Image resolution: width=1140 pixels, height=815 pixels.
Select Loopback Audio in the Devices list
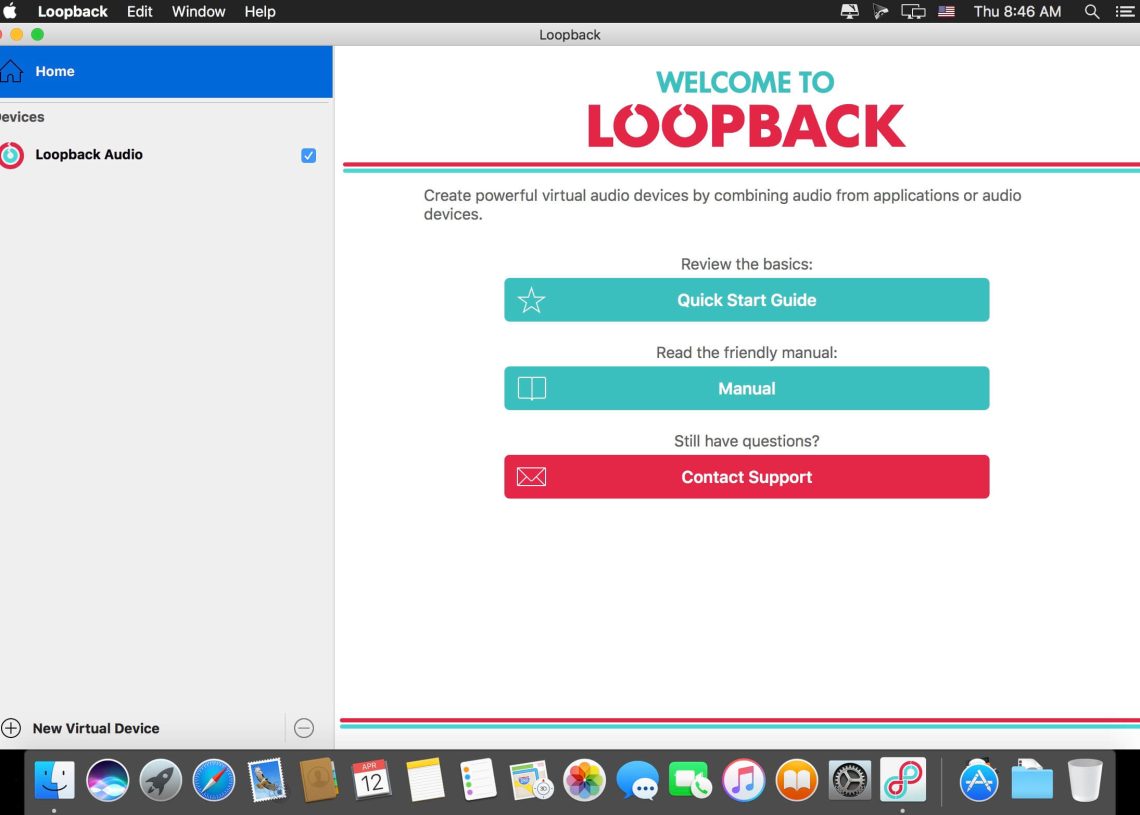[x=90, y=154]
